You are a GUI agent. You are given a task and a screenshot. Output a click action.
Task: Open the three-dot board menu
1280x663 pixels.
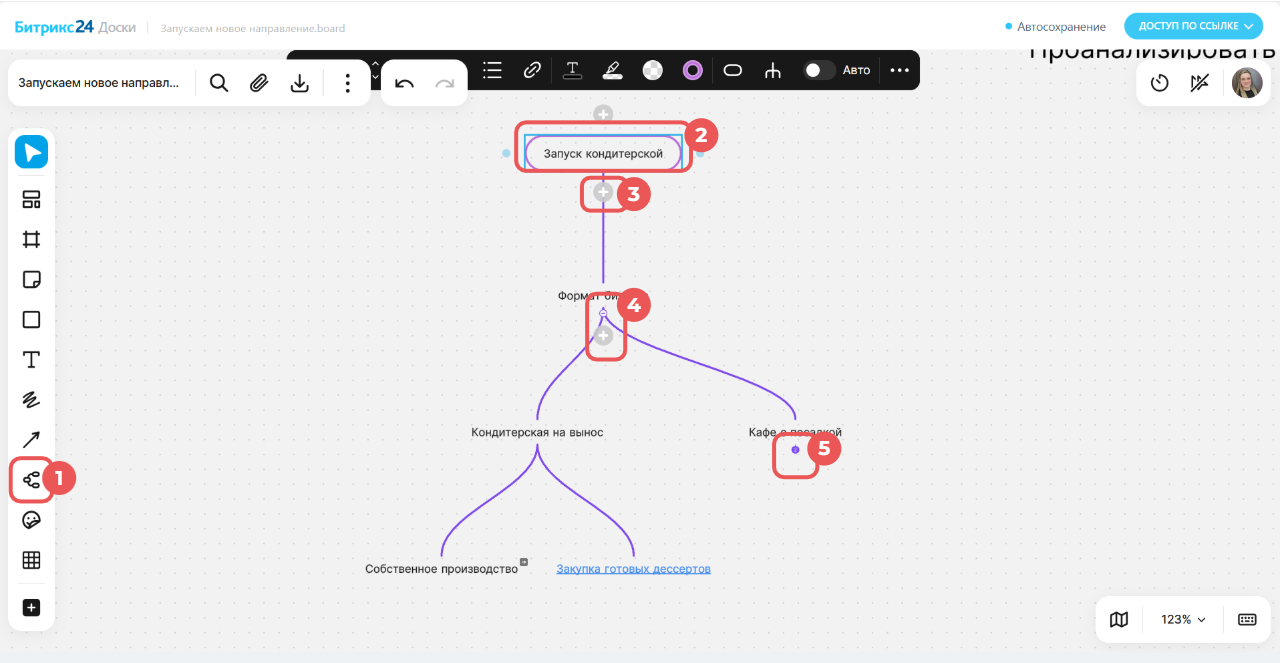click(x=348, y=83)
